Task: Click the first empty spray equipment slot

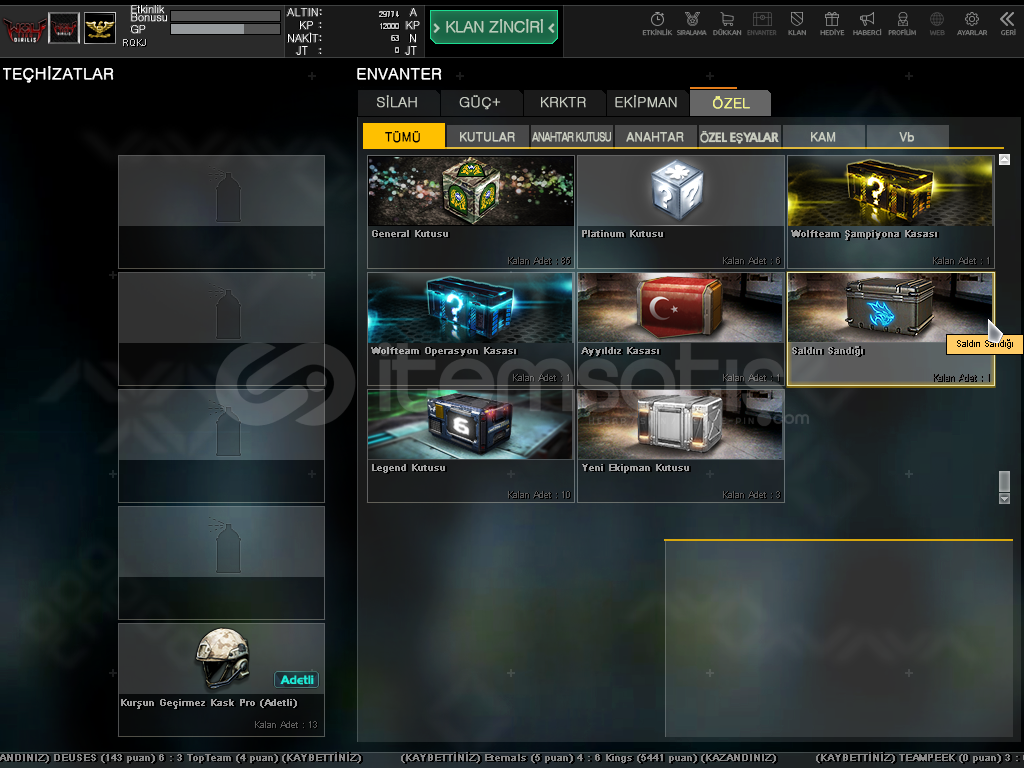Action: point(221,212)
